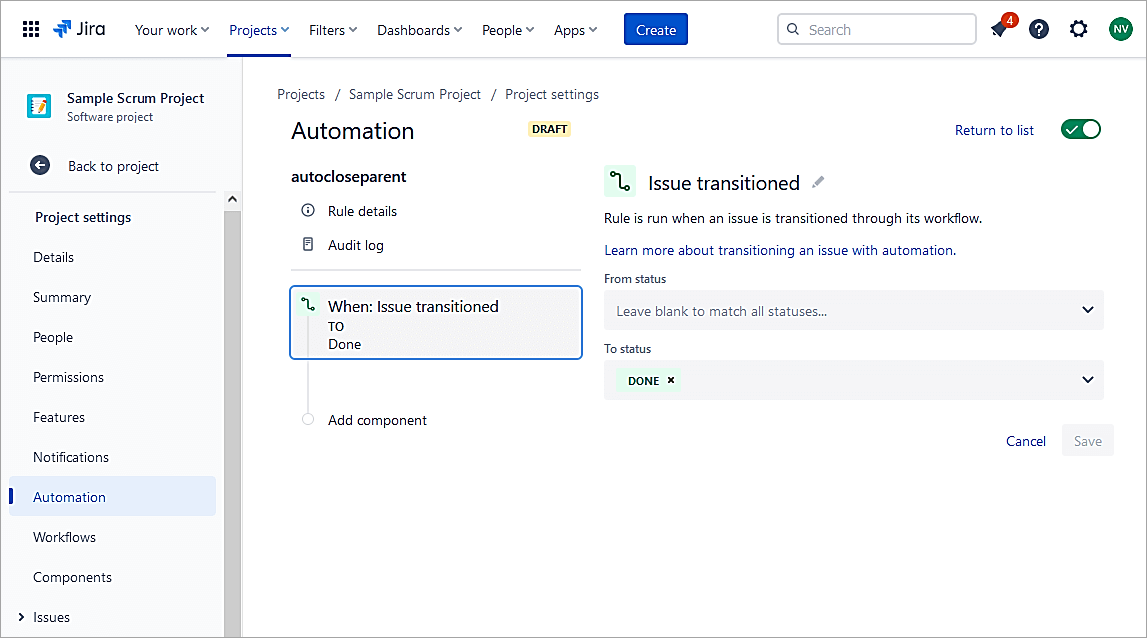Viewport: 1147px width, 638px height.
Task: Open the notifications bell icon
Action: click(x=999, y=30)
